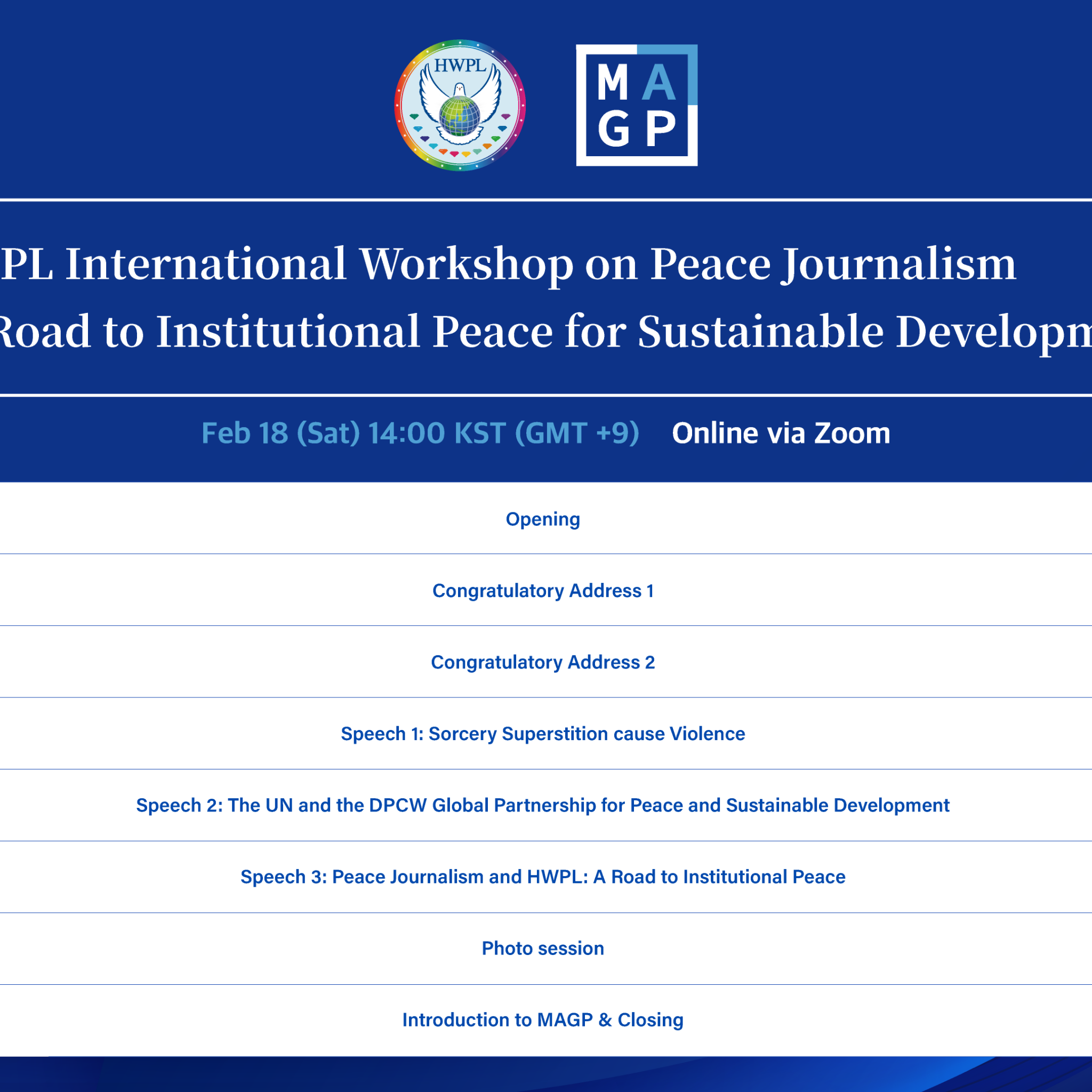This screenshot has height=1092, width=1092.
Task: Click the light blue letter A in MAGP
Action: (659, 83)
